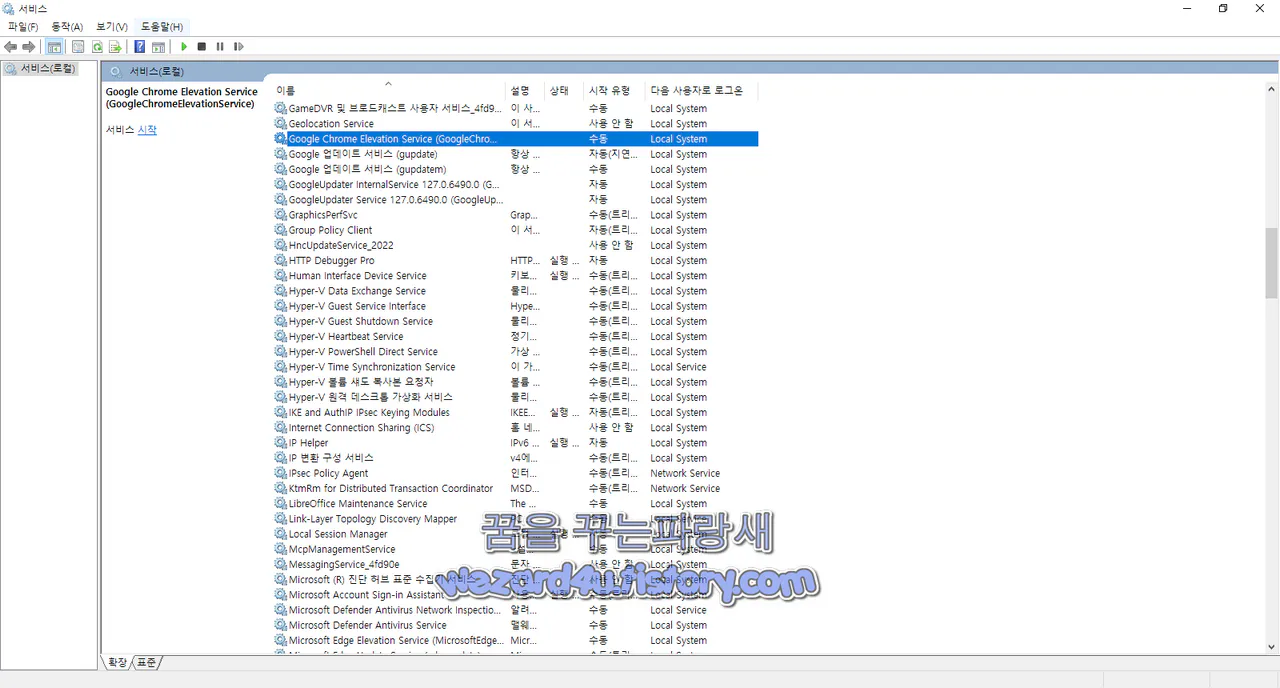
Task: Open the 도움말(H) menu
Action: pos(162,27)
